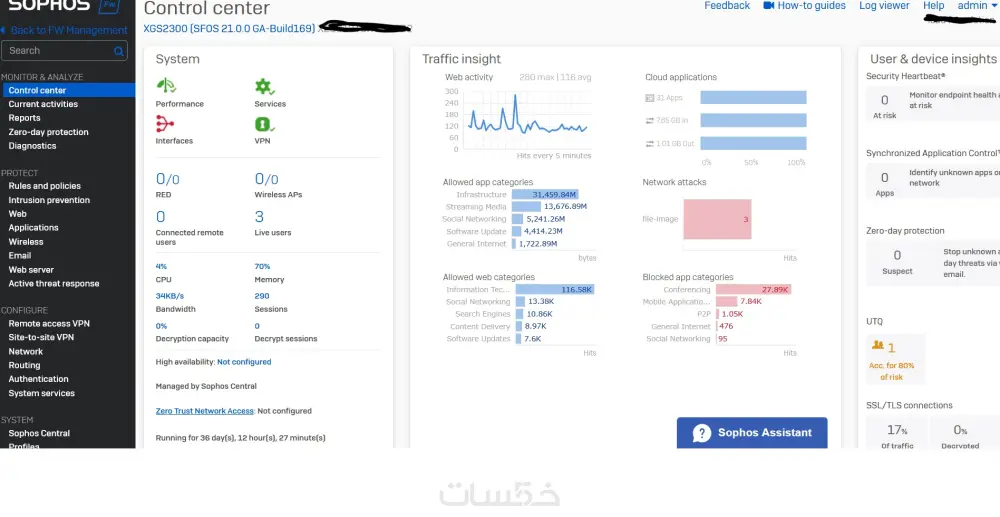Open the Performance status icon

pos(166,86)
